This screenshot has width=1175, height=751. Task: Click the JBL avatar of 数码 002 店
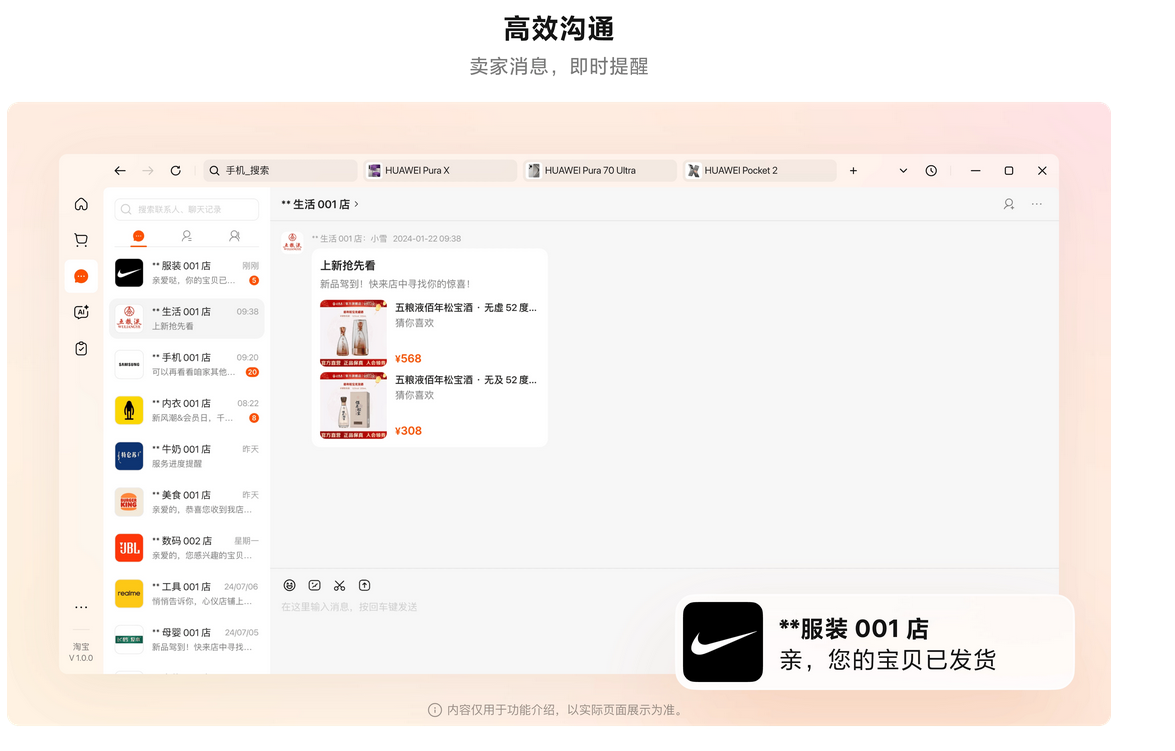pyautogui.click(x=129, y=548)
